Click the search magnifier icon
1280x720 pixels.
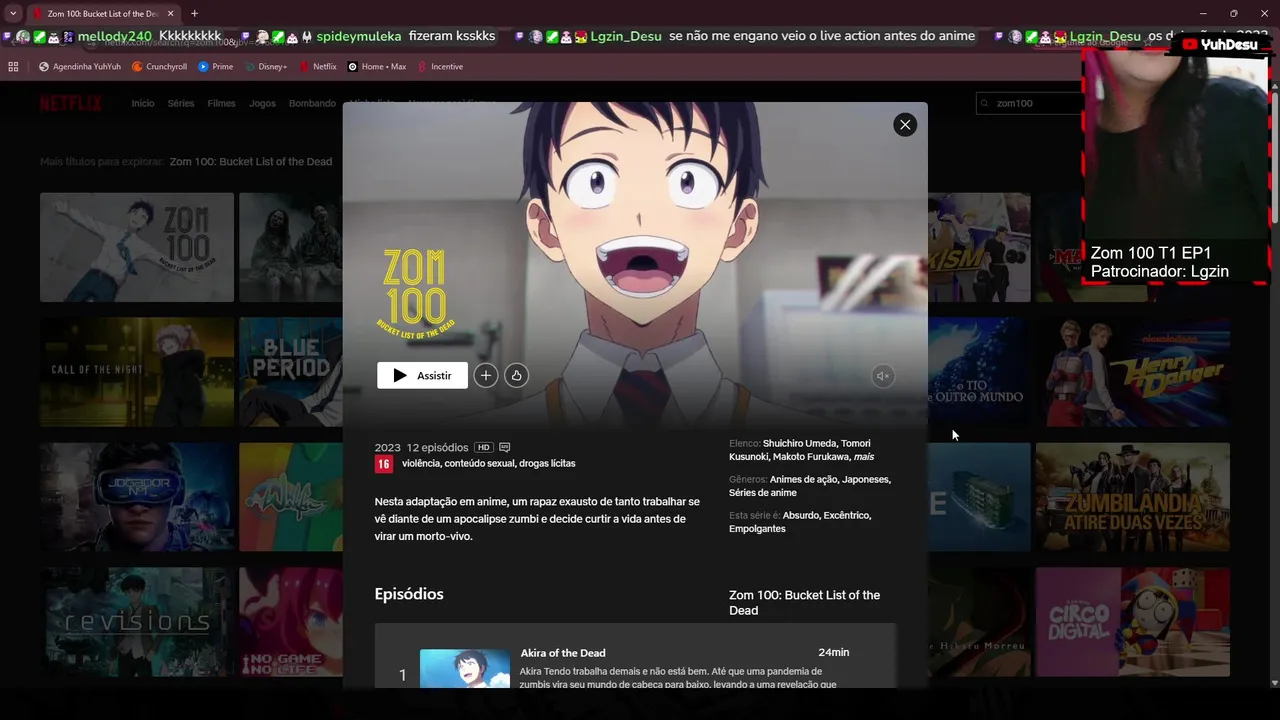tap(985, 103)
